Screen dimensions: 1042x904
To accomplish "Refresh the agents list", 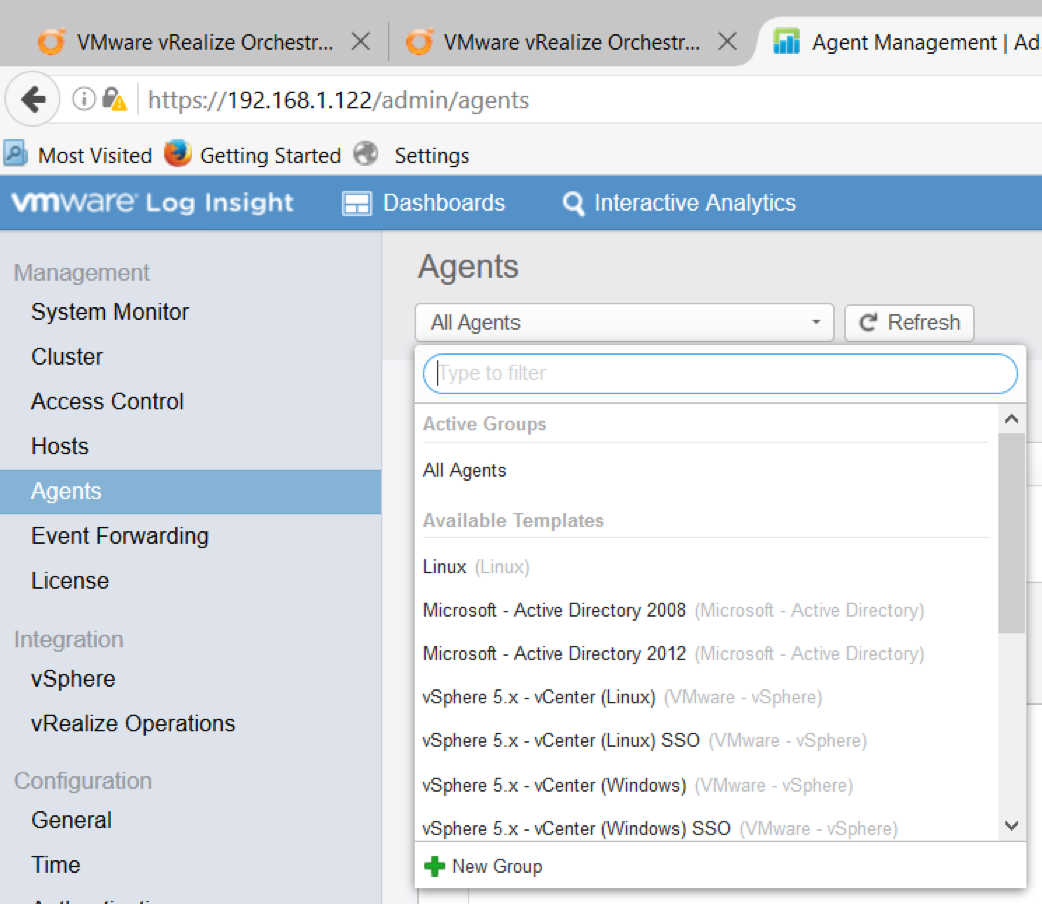I will (x=909, y=322).
